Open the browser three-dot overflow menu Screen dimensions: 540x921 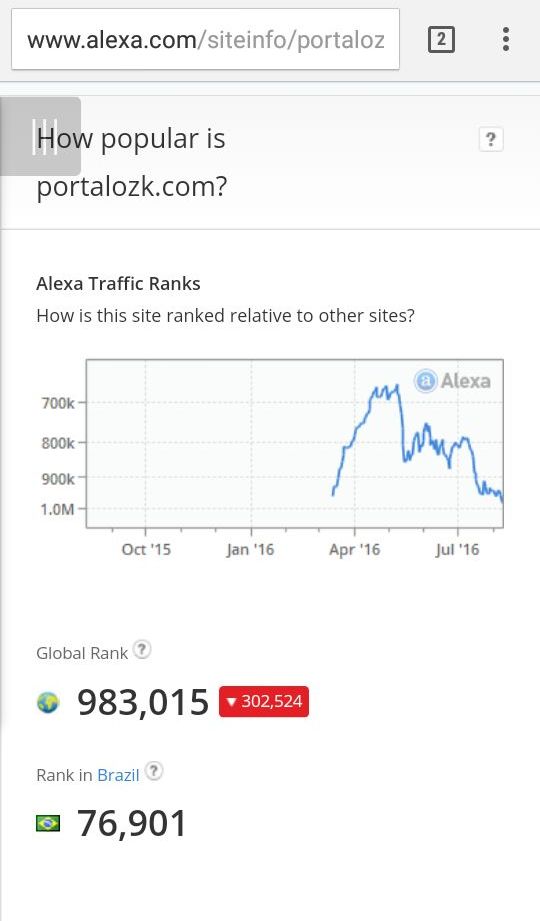pos(505,39)
